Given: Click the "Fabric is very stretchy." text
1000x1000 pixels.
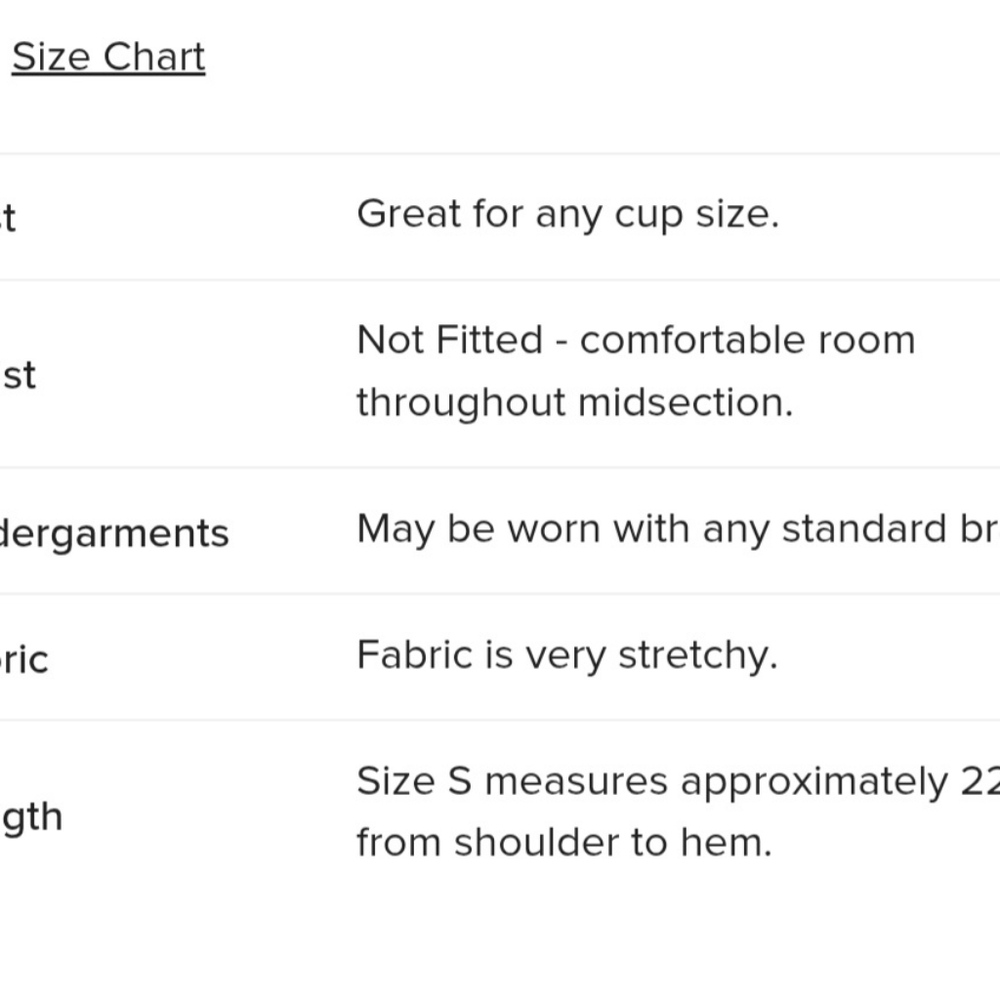Looking at the screenshot, I should click(x=566, y=655).
